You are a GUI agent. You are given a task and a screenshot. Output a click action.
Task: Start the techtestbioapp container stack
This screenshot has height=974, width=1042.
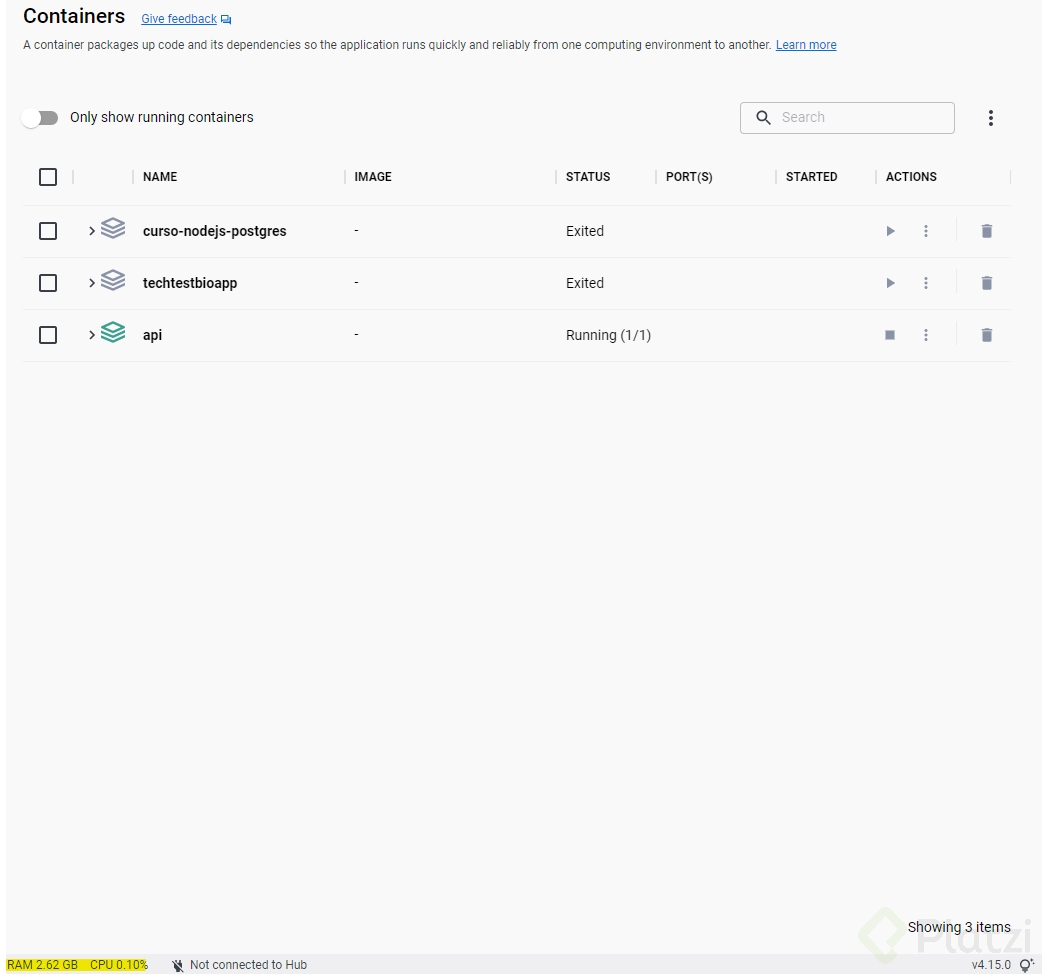[890, 283]
